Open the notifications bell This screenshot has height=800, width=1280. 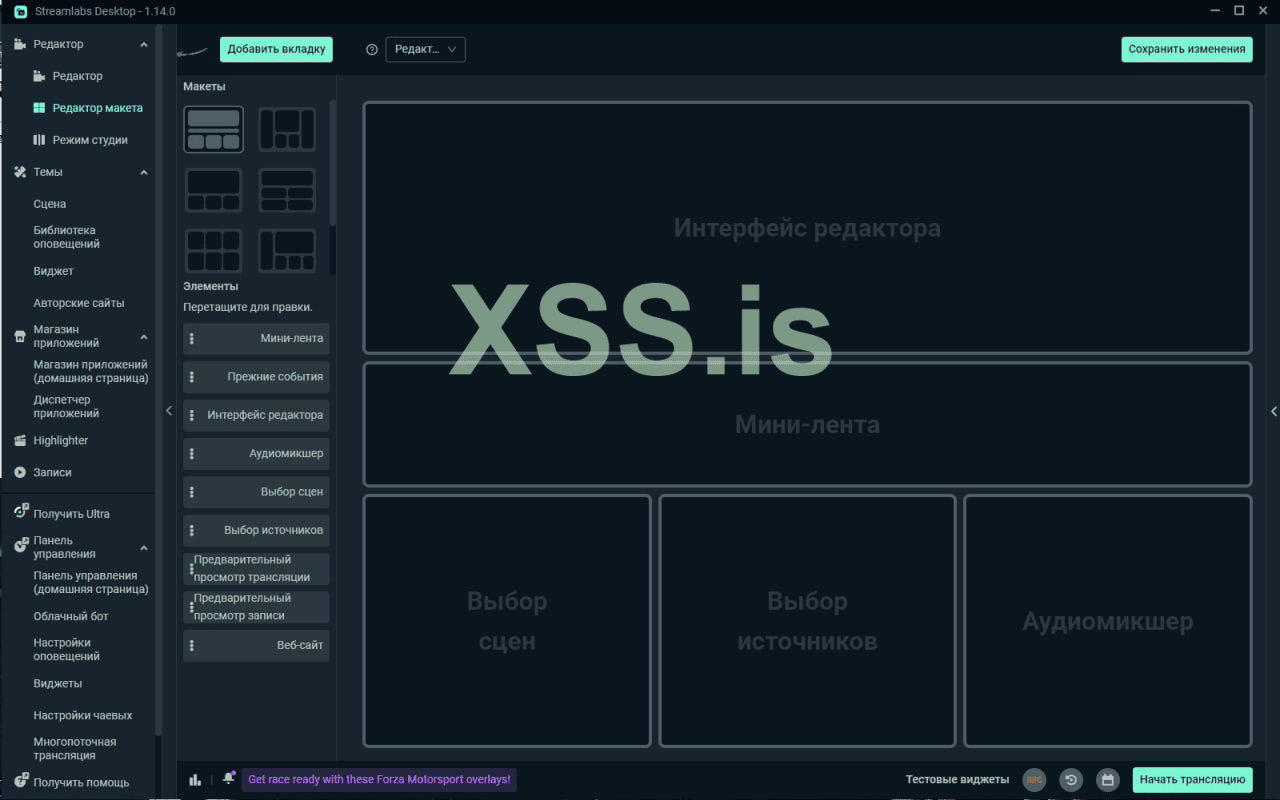(x=229, y=778)
